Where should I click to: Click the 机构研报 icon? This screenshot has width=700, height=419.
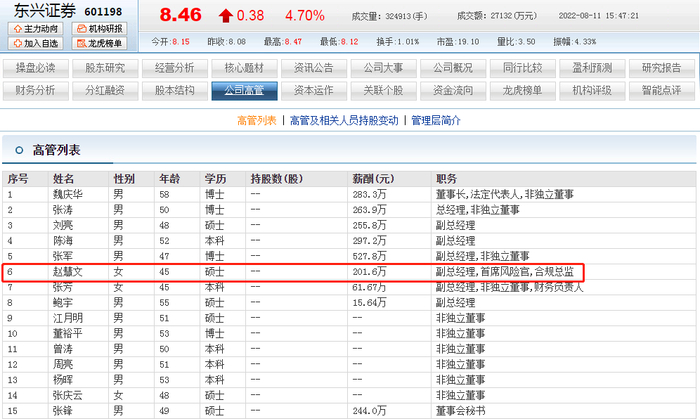click(82, 29)
